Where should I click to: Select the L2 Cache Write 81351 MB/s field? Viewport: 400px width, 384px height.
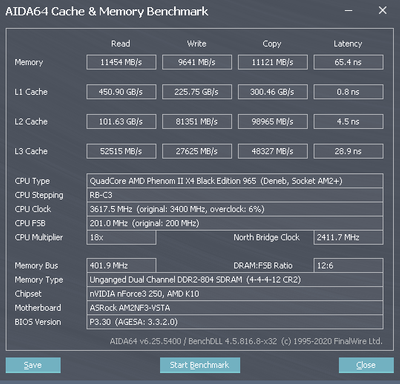click(x=197, y=122)
